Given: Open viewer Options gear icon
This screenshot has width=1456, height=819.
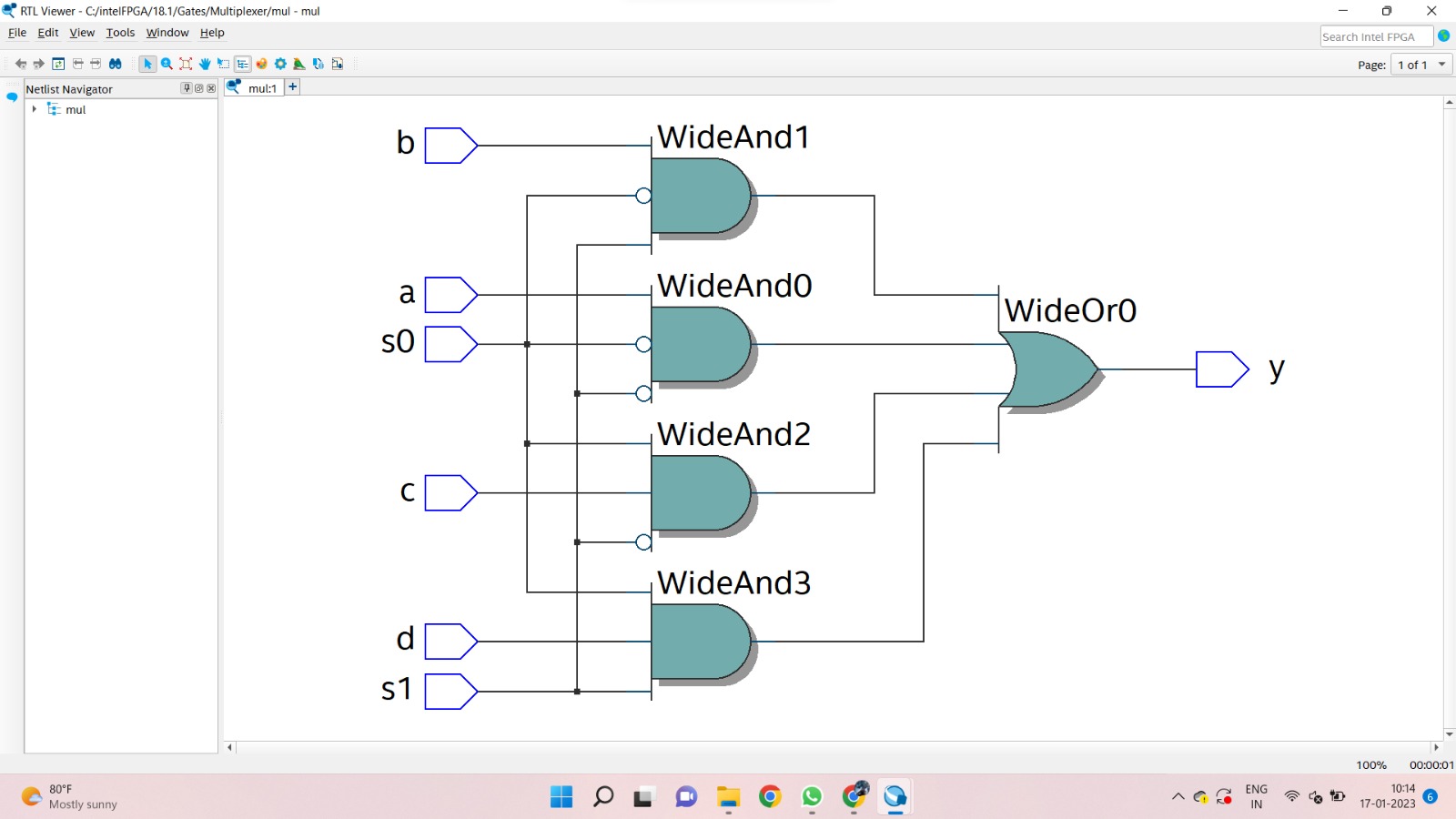Looking at the screenshot, I should [x=280, y=64].
